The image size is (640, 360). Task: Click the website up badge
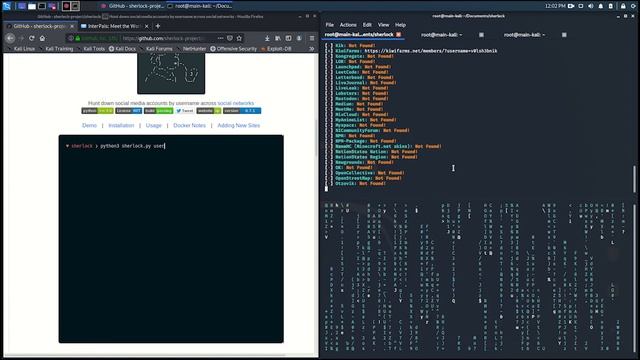209,111
